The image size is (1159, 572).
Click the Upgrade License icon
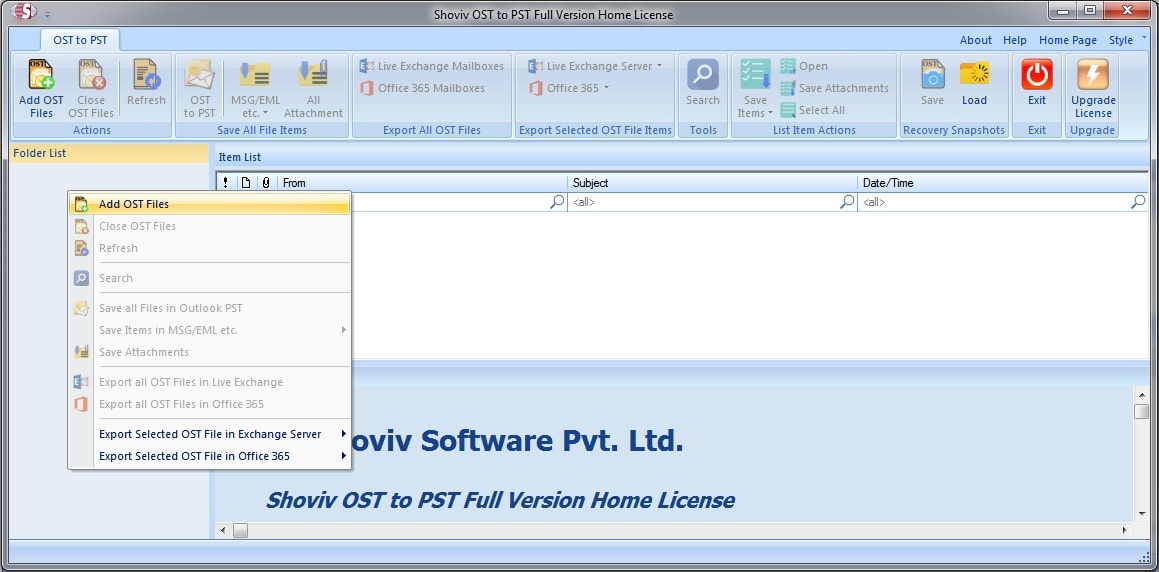click(1092, 76)
